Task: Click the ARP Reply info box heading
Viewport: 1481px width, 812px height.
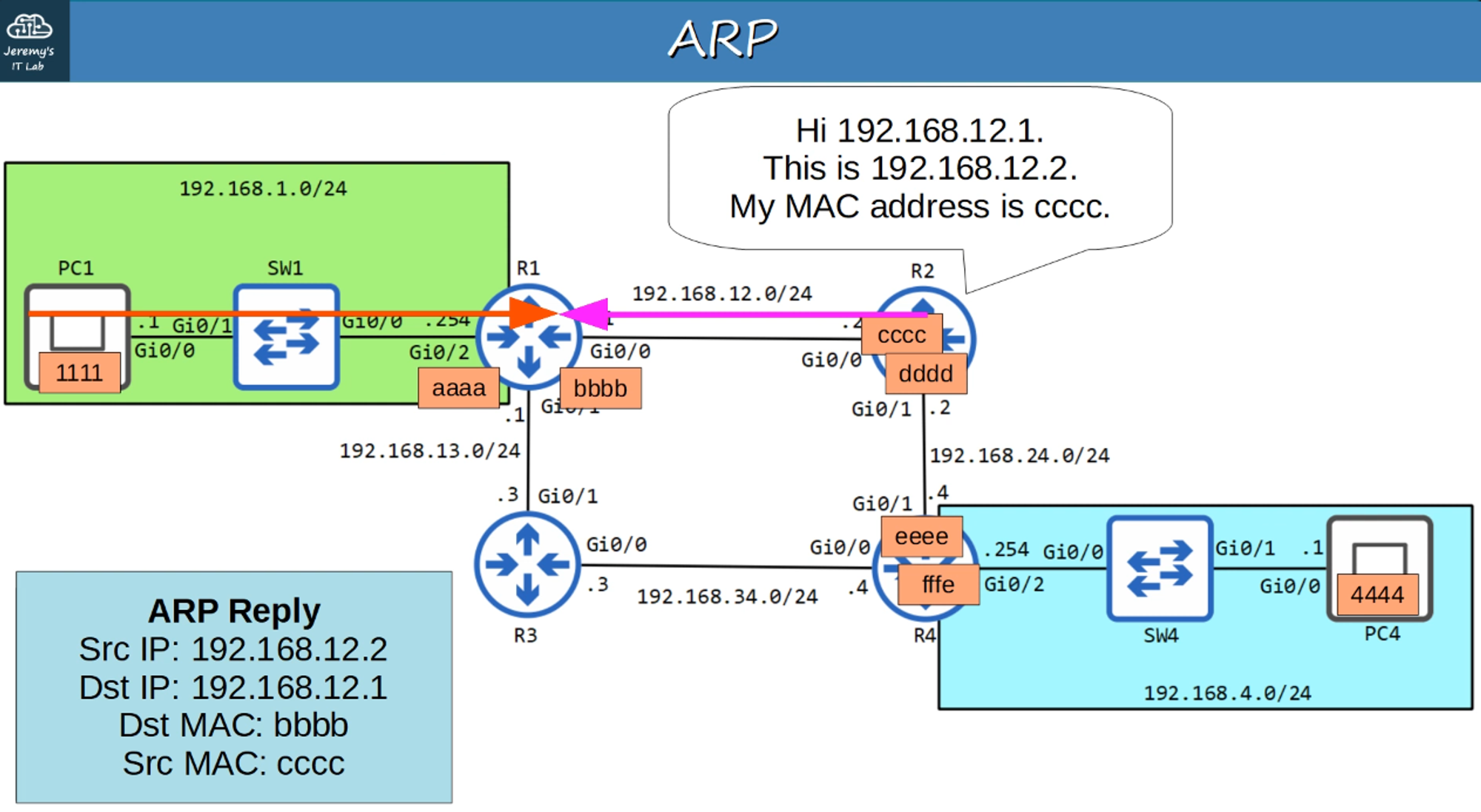Action: point(234,611)
